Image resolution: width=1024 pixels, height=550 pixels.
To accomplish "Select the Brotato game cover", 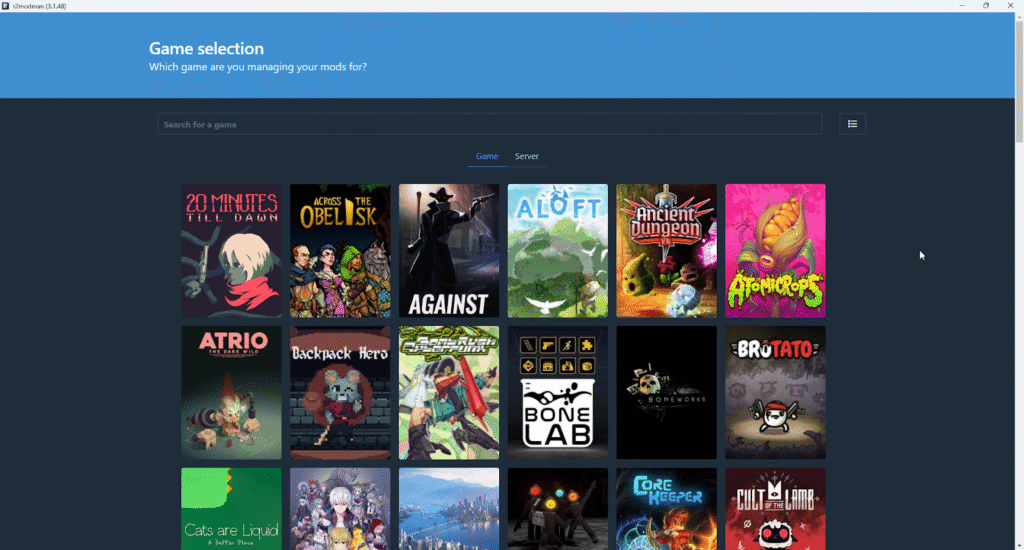I will pyautogui.click(x=775, y=393).
